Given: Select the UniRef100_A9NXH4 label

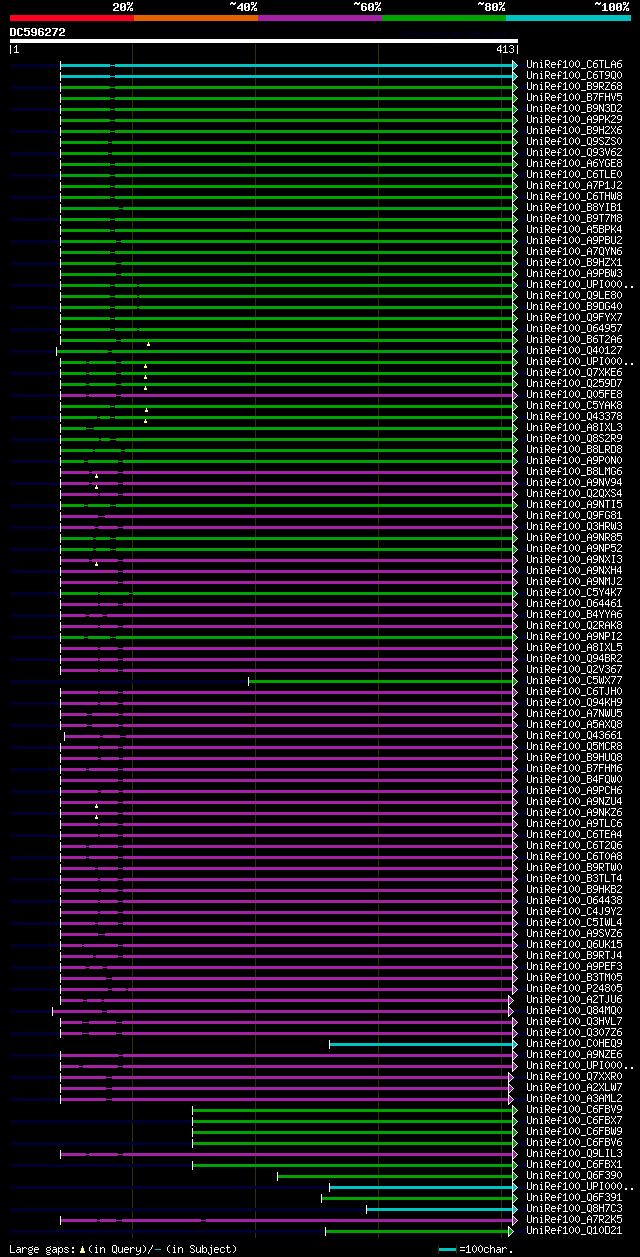Looking at the screenshot, I should pos(574,570).
